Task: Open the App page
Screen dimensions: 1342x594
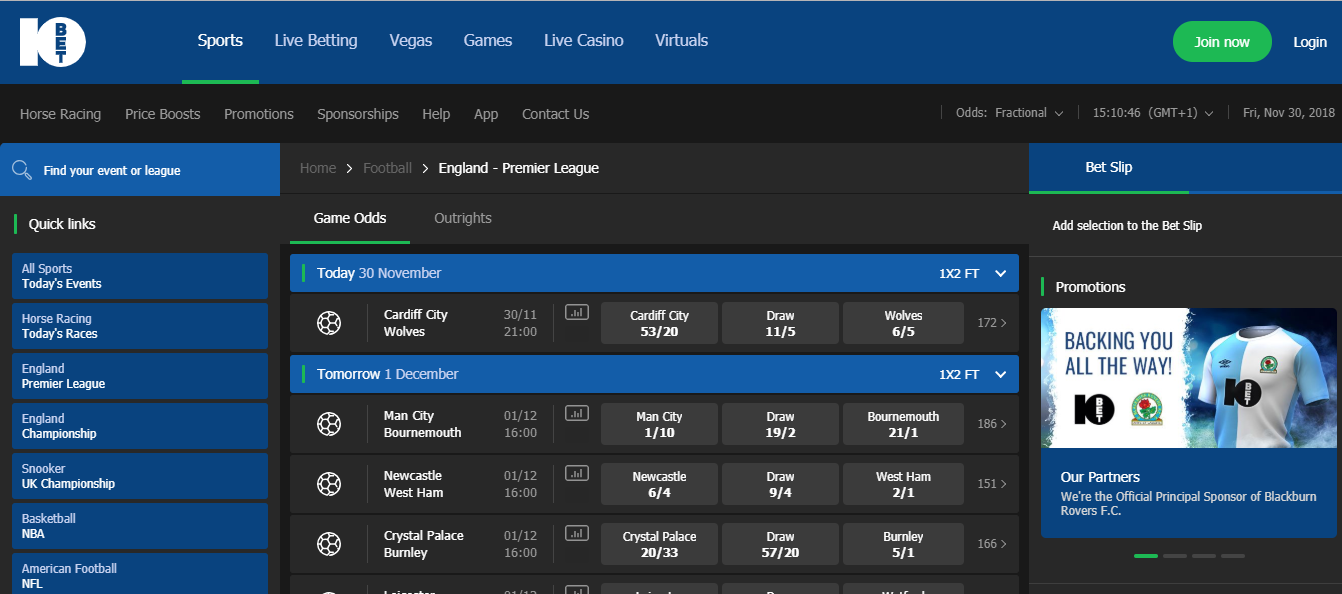Action: point(486,114)
